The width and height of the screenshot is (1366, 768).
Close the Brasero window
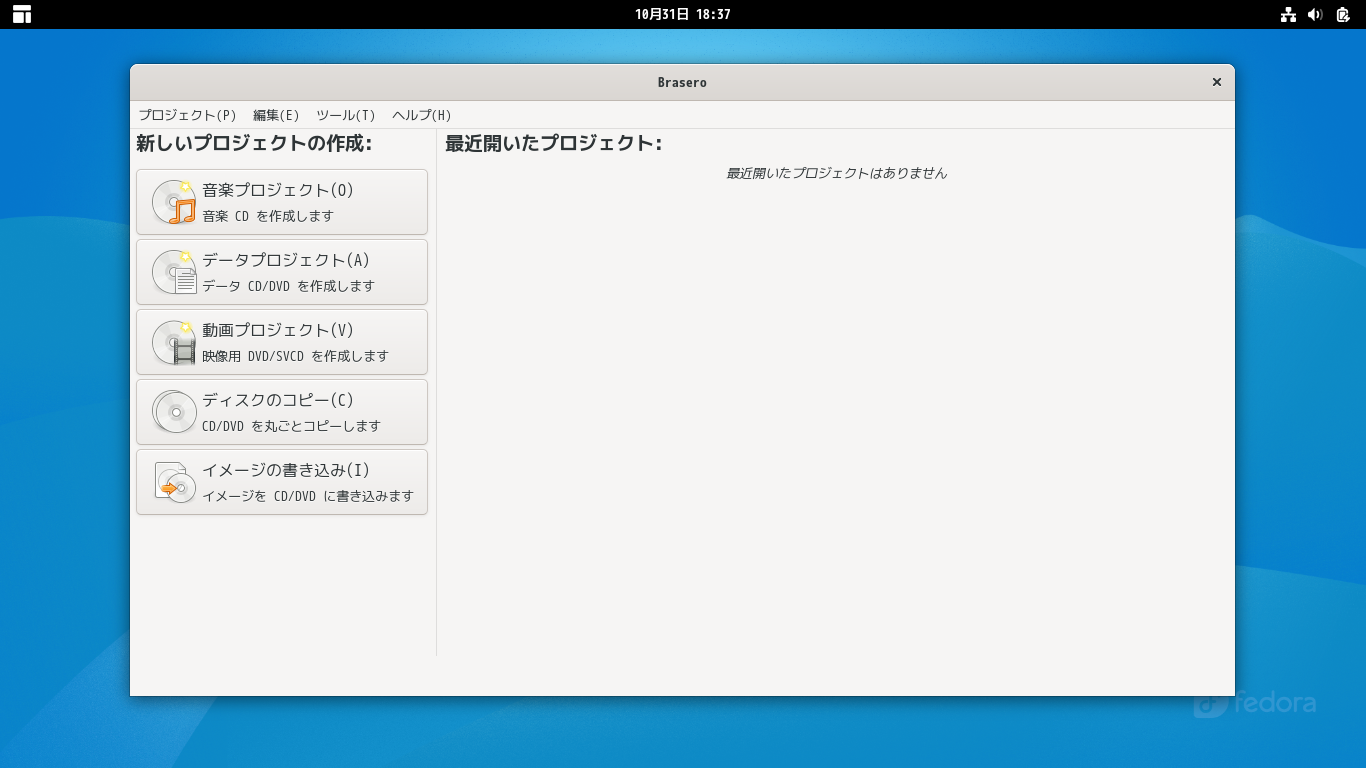coord(1217,82)
